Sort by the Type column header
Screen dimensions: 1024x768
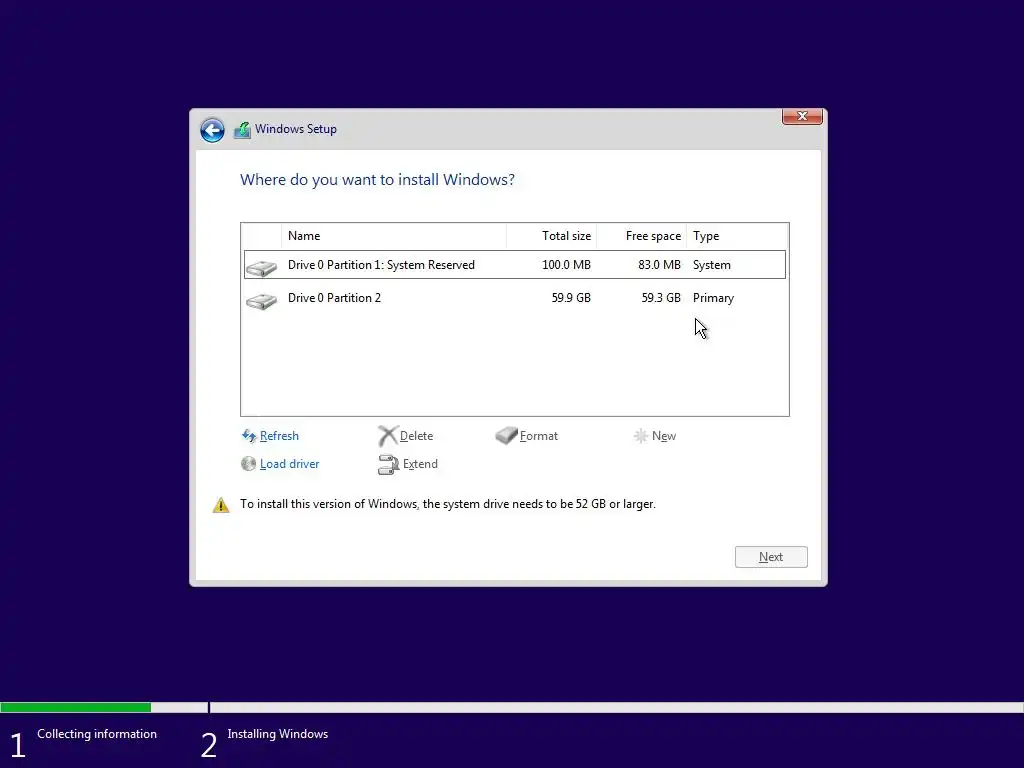[x=737, y=236]
